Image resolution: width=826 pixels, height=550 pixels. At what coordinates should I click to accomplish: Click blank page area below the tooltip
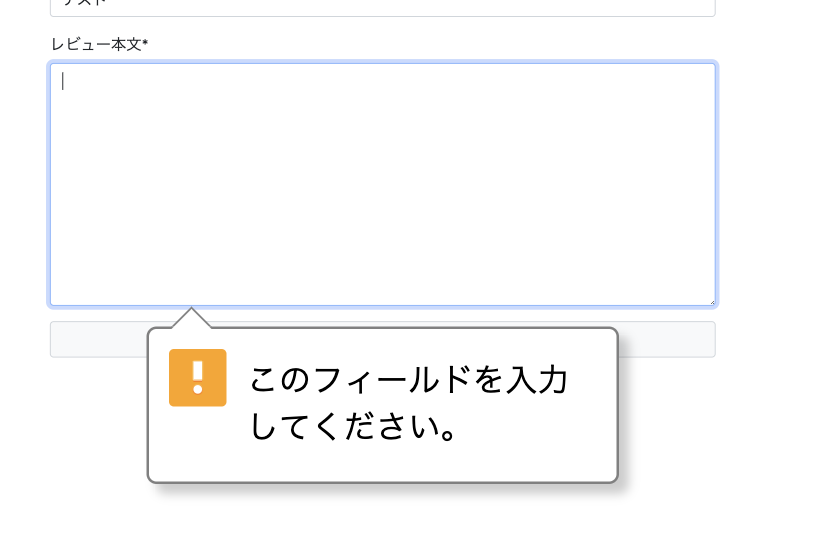coord(400,520)
